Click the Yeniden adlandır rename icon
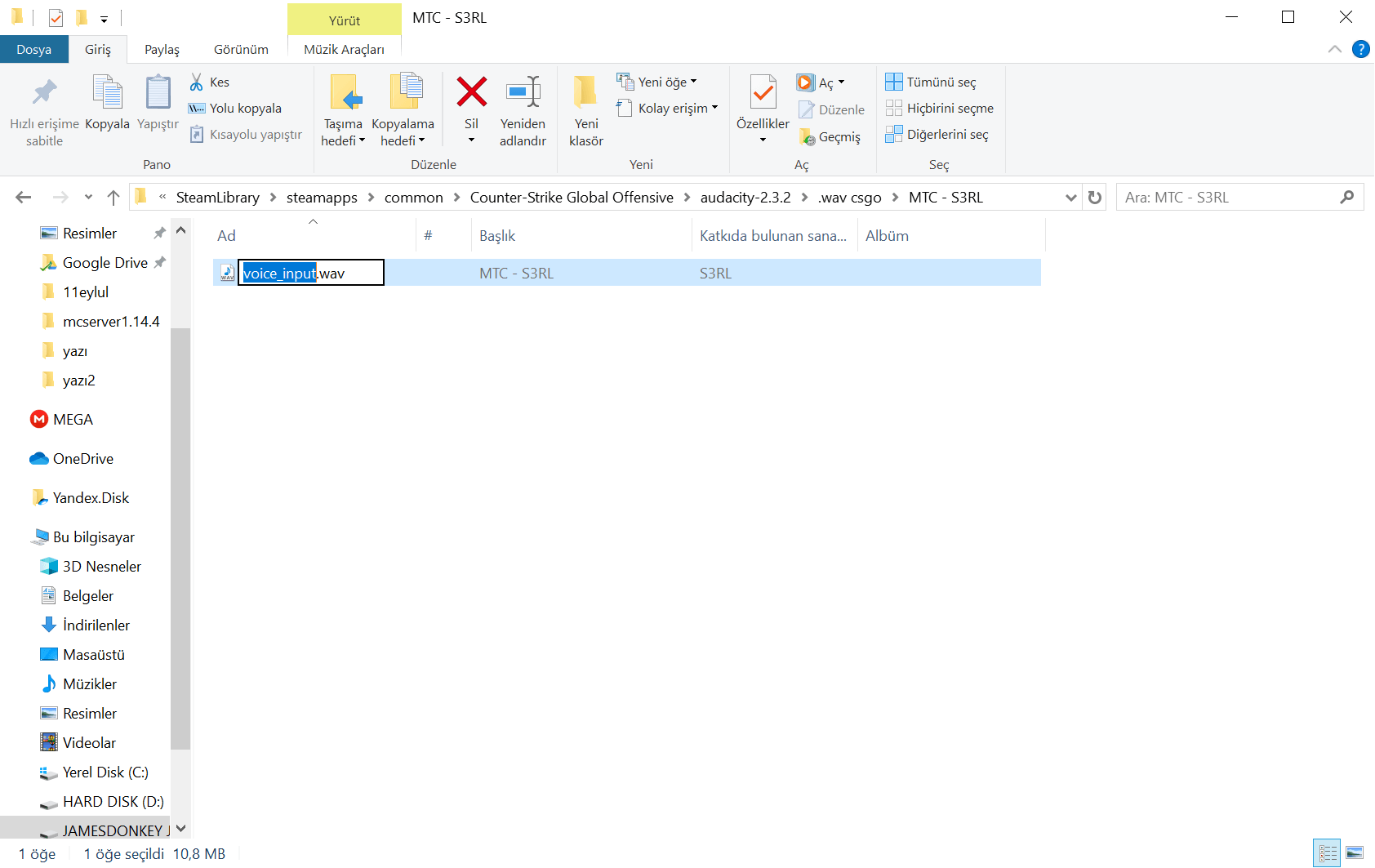Screen dimensions: 1375x868 (x=523, y=92)
